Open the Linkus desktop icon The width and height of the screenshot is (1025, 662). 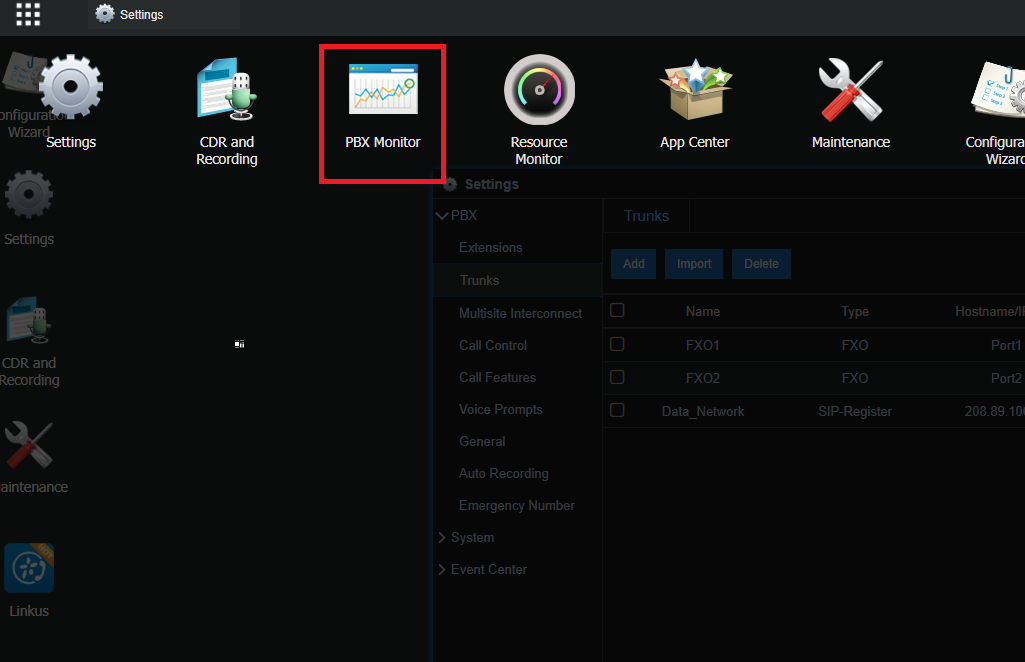pos(29,568)
